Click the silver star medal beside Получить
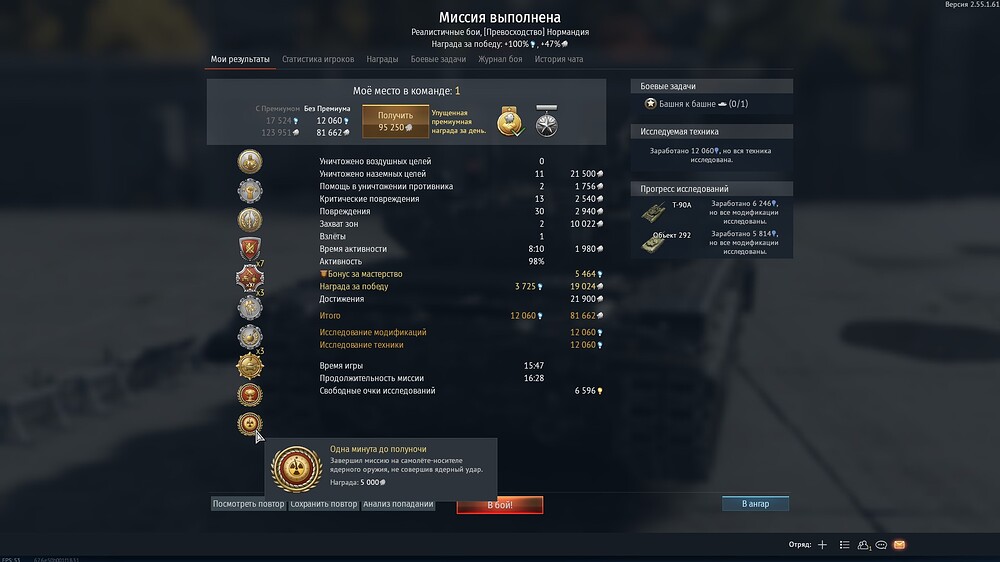Image resolution: width=1000 pixels, height=562 pixels. coord(547,121)
